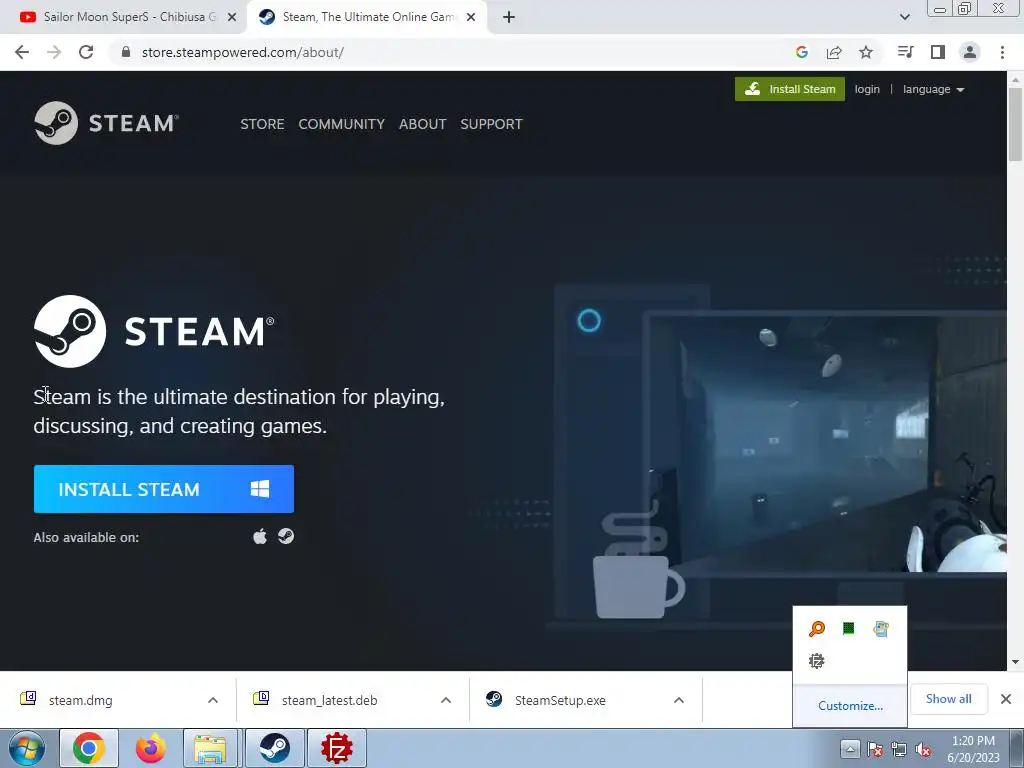Choose the Apple macOS download icon
The height and width of the screenshot is (768, 1024).
(260, 537)
